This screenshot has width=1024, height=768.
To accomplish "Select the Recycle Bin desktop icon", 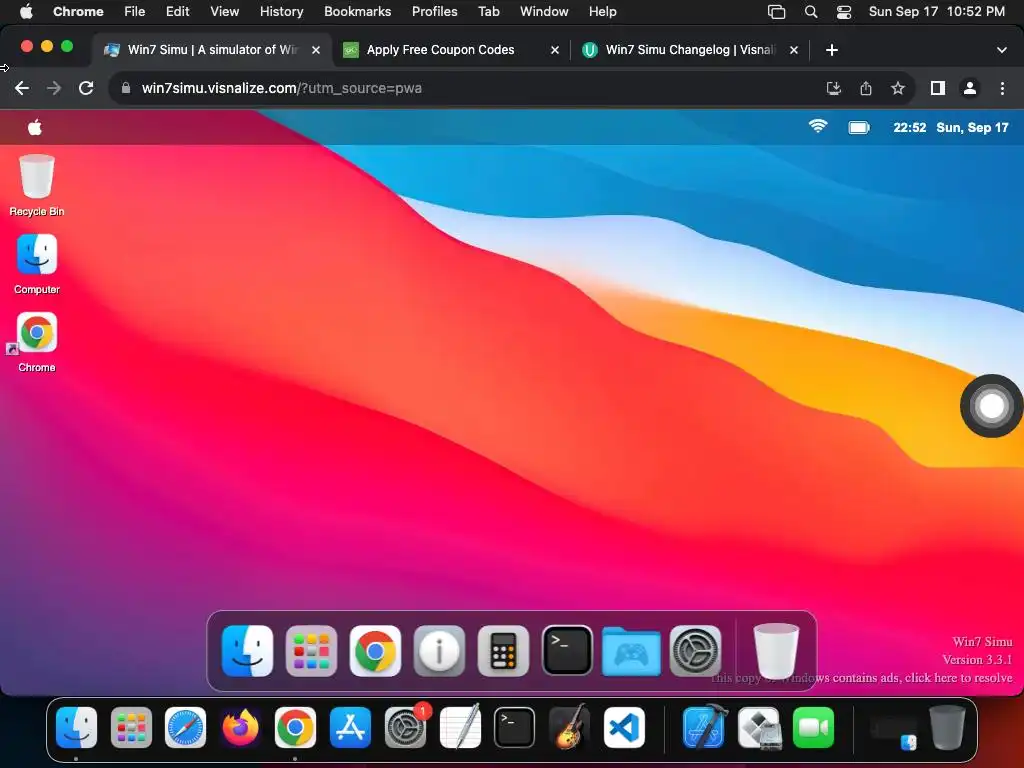I will pos(37,185).
